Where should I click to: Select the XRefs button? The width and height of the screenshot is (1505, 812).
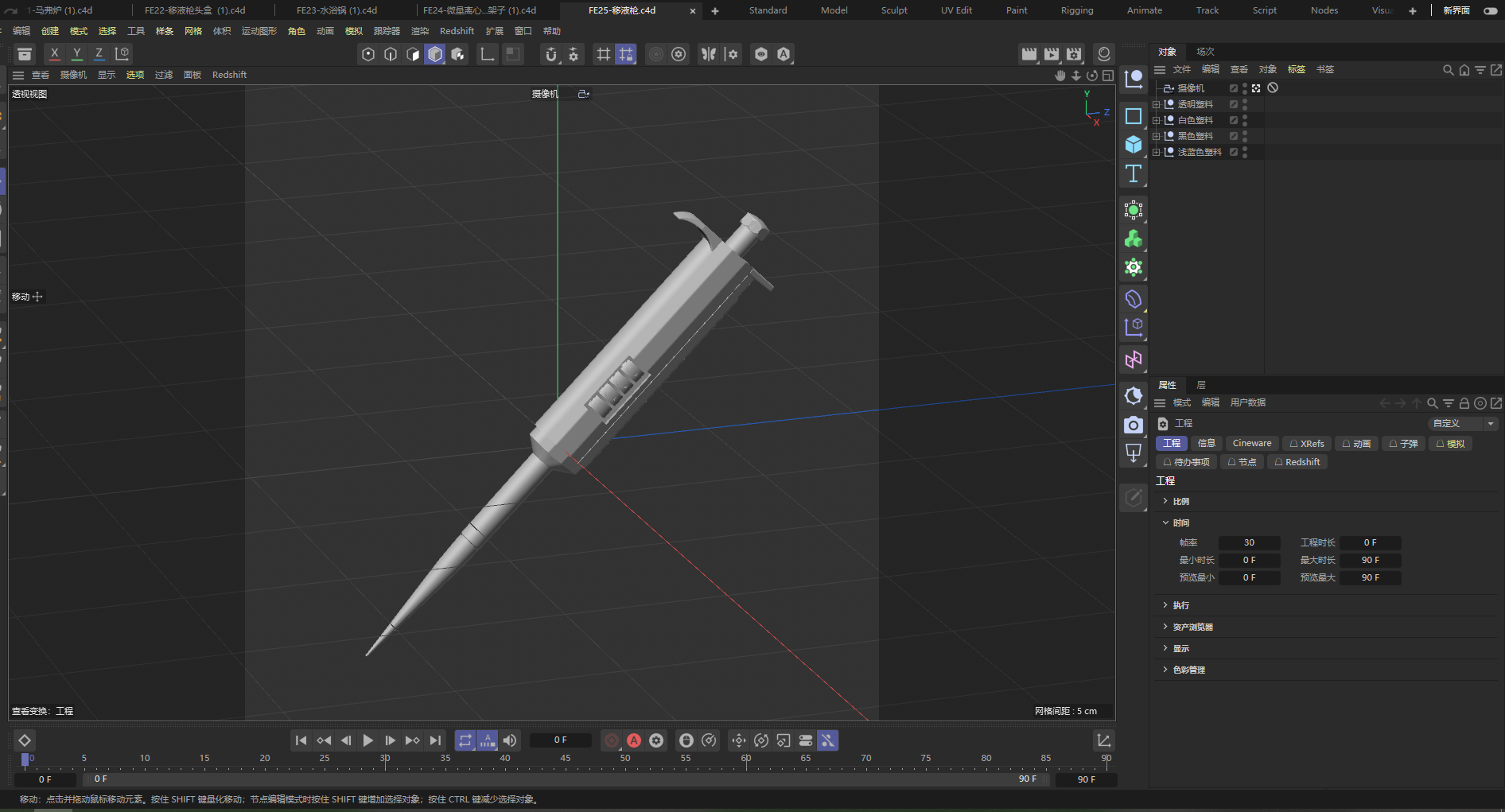(1306, 444)
